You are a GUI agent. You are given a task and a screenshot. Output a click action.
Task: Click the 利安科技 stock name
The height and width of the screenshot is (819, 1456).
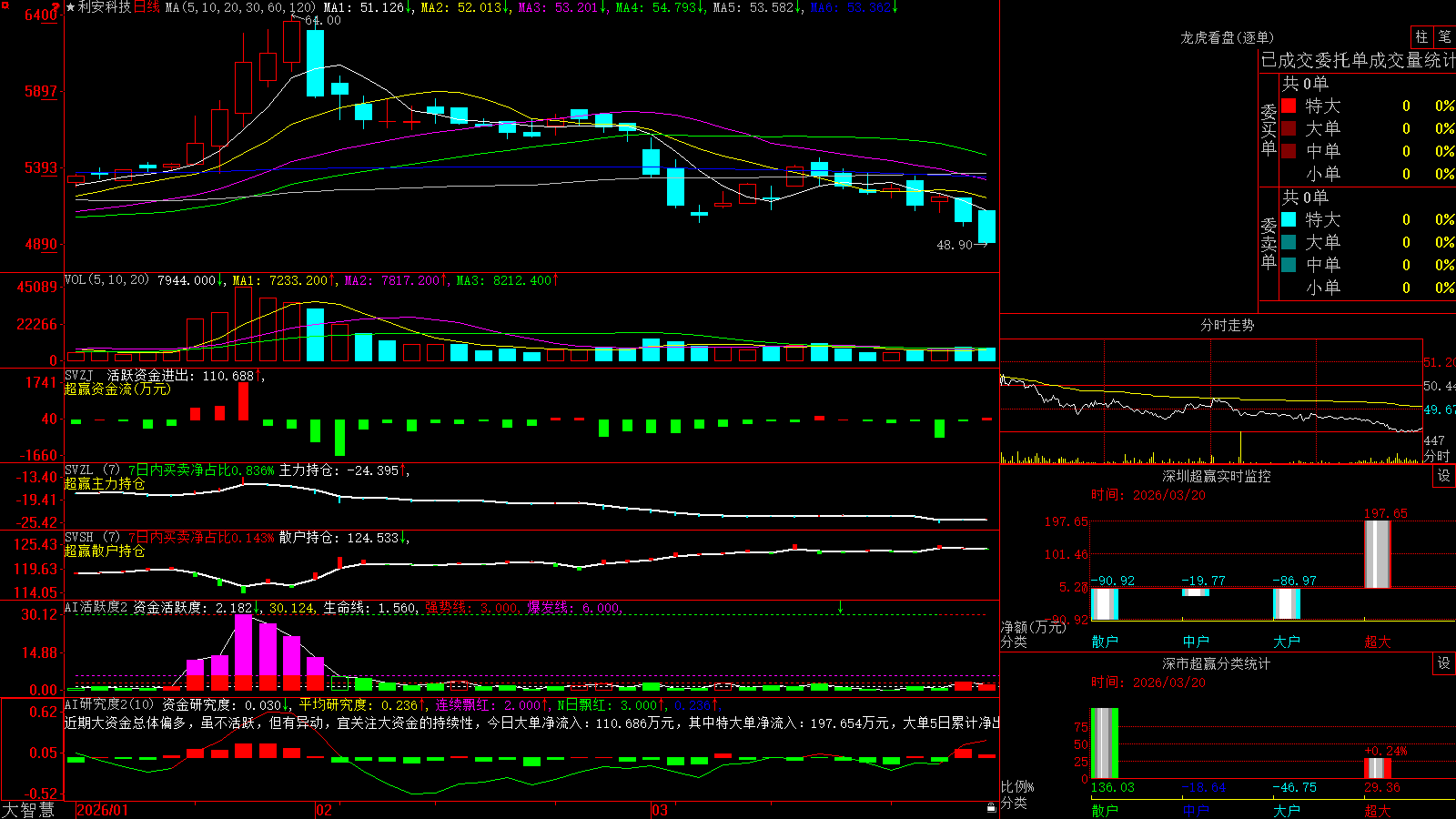point(104,7)
